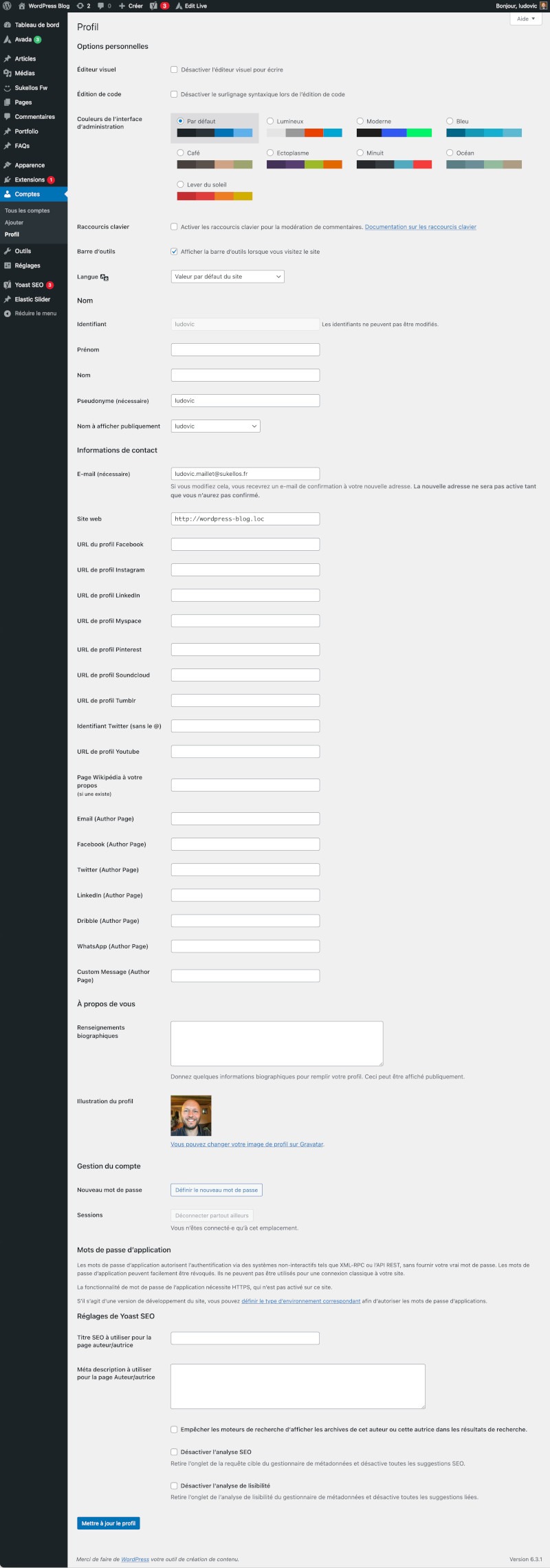Enable the Désactiver l'éditeur visuel checkbox

pyautogui.click(x=174, y=69)
